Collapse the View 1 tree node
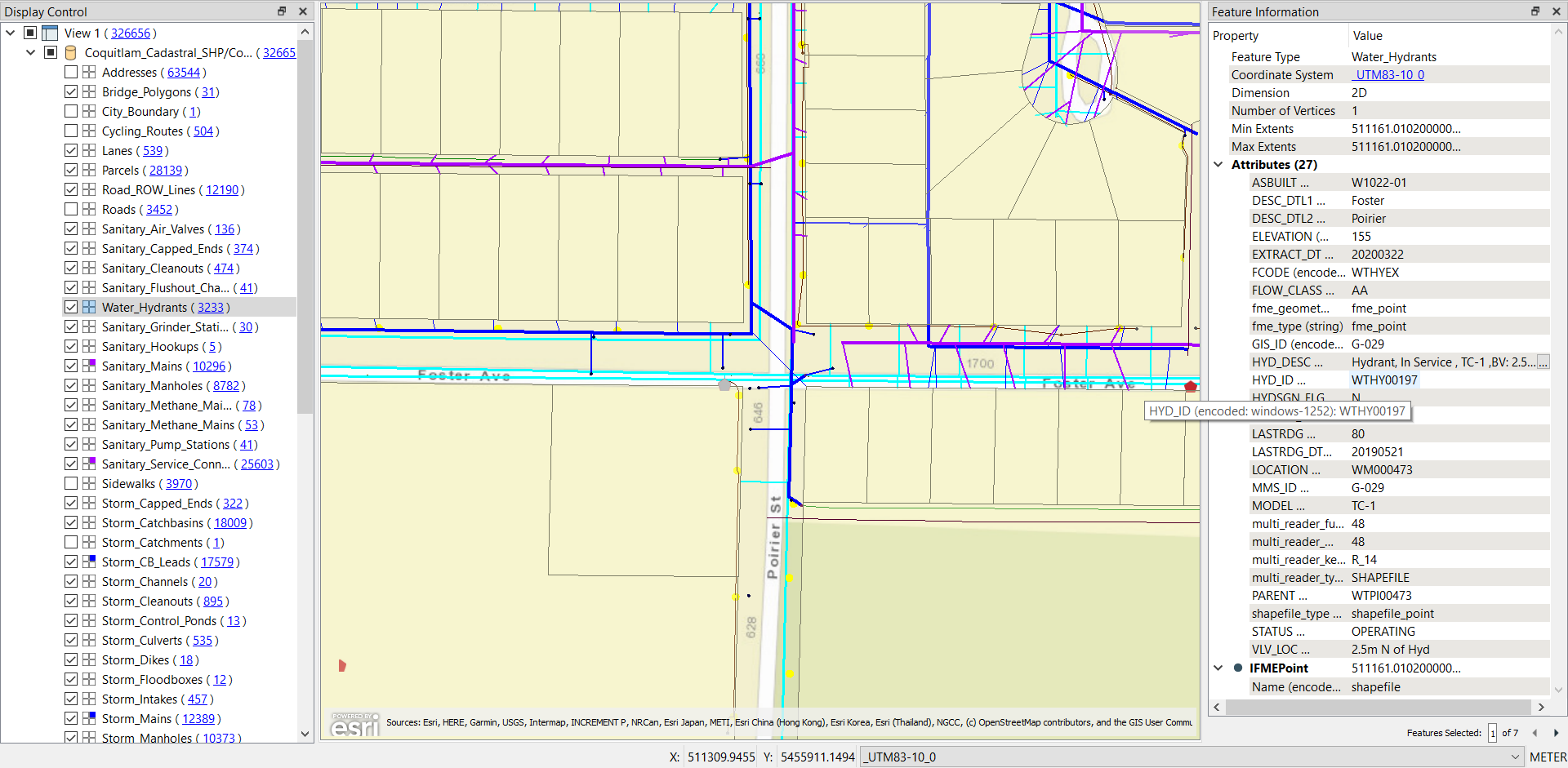This screenshot has height=768, width=1568. (x=10, y=33)
